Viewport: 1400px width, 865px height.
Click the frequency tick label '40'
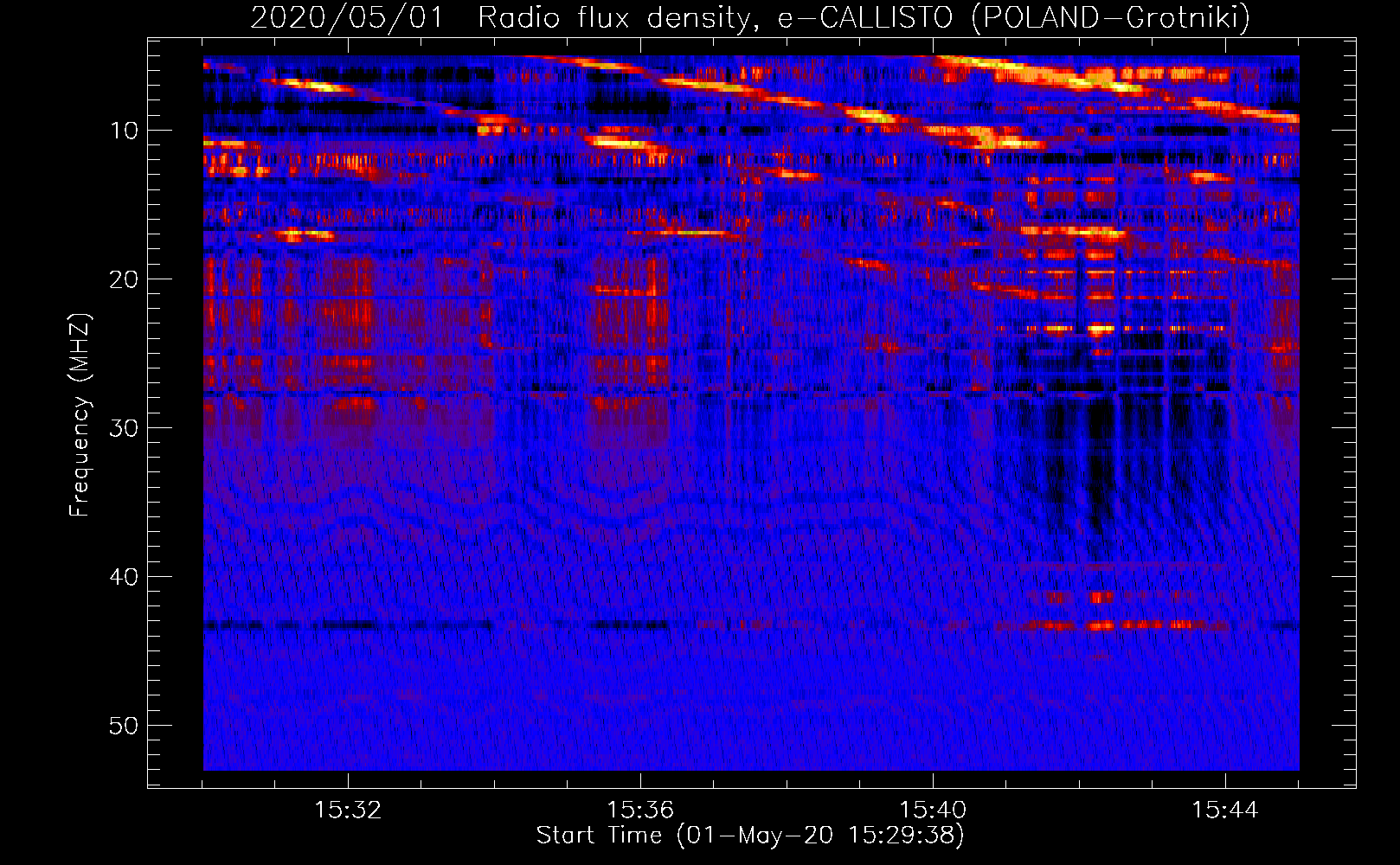click(x=125, y=577)
